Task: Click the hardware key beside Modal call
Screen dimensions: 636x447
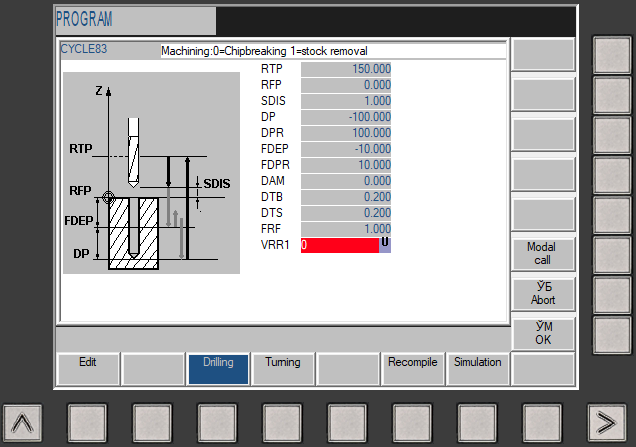Action: point(612,255)
